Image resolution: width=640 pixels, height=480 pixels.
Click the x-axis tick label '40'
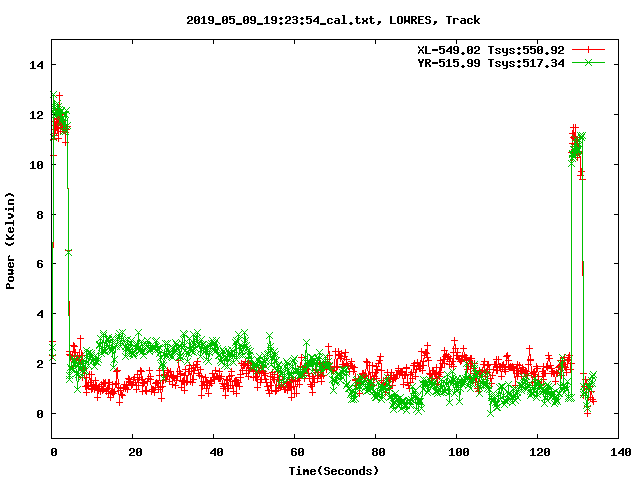coord(216,452)
